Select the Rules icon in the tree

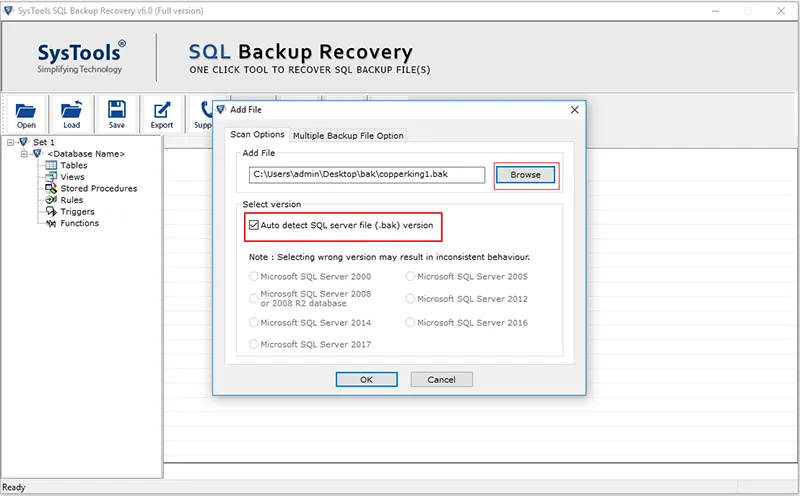51,200
